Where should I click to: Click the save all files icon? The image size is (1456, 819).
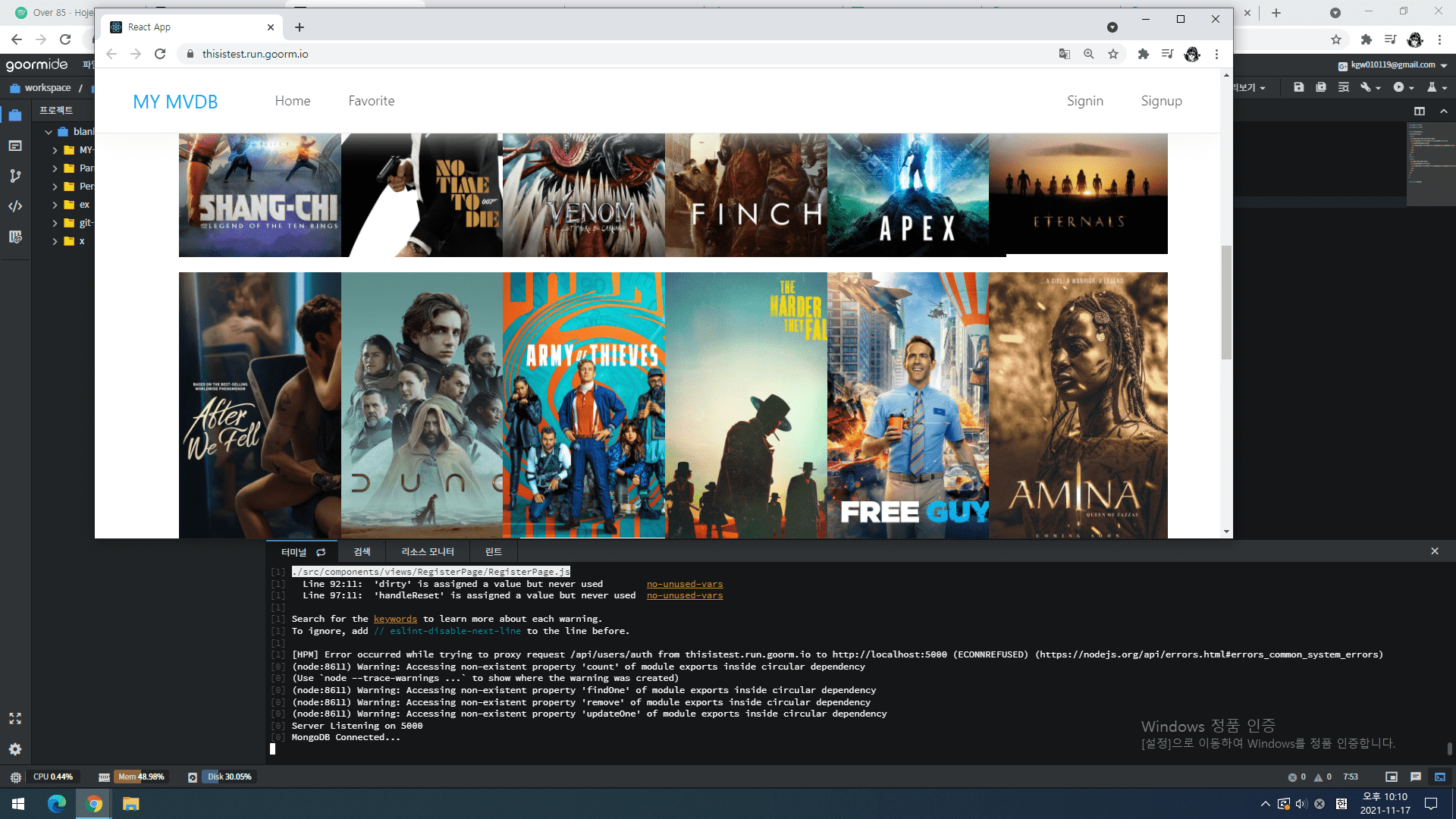pyautogui.click(x=1321, y=87)
